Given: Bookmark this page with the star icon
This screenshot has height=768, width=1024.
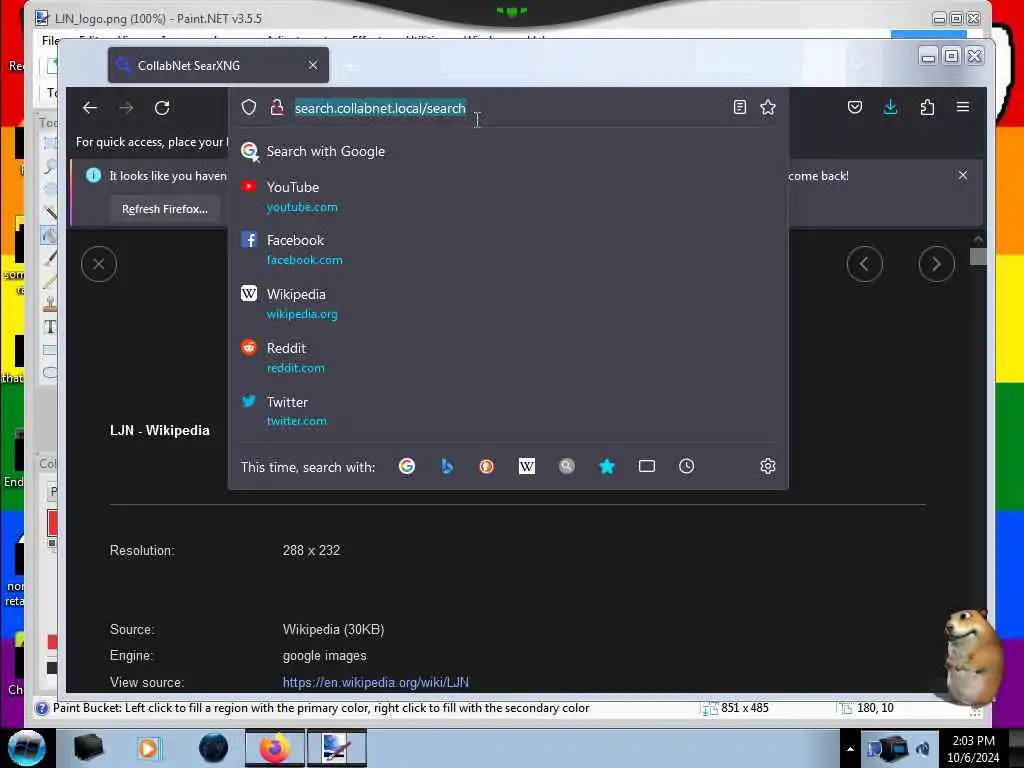Looking at the screenshot, I should point(768,107).
